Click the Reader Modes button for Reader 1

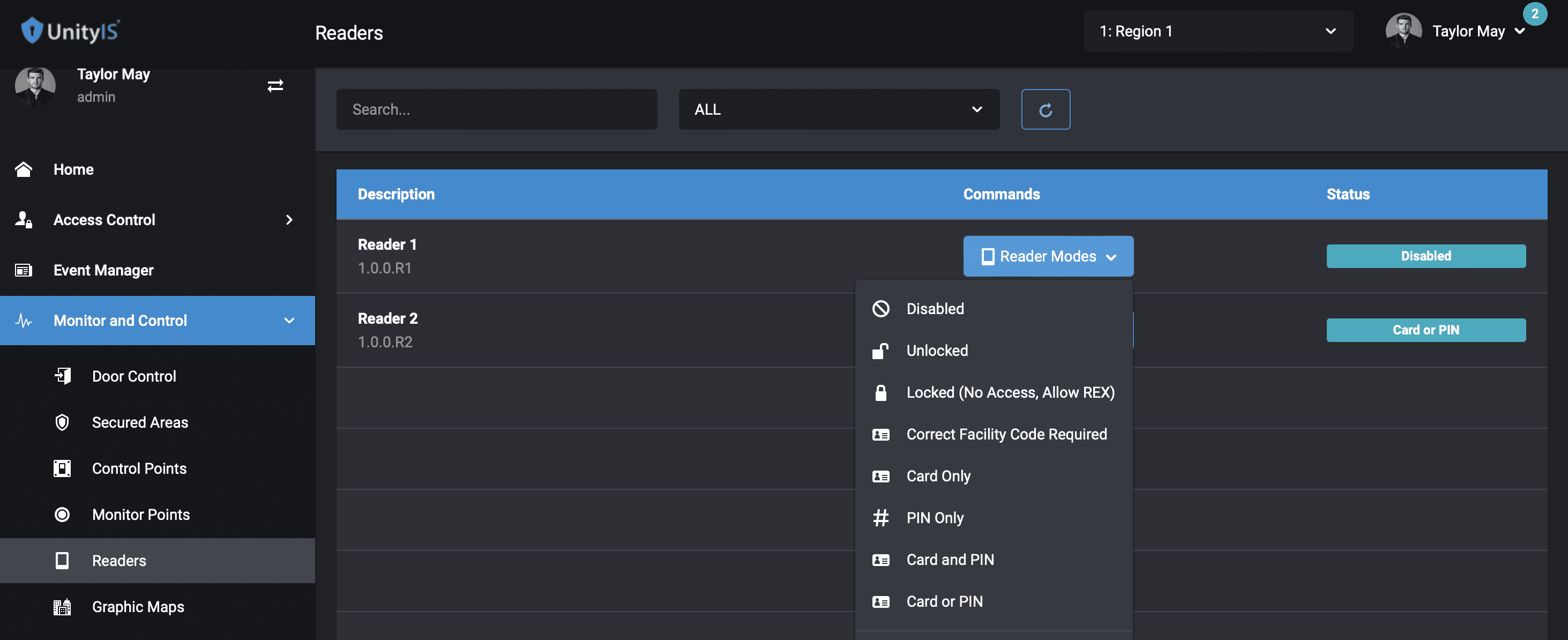coord(1048,256)
